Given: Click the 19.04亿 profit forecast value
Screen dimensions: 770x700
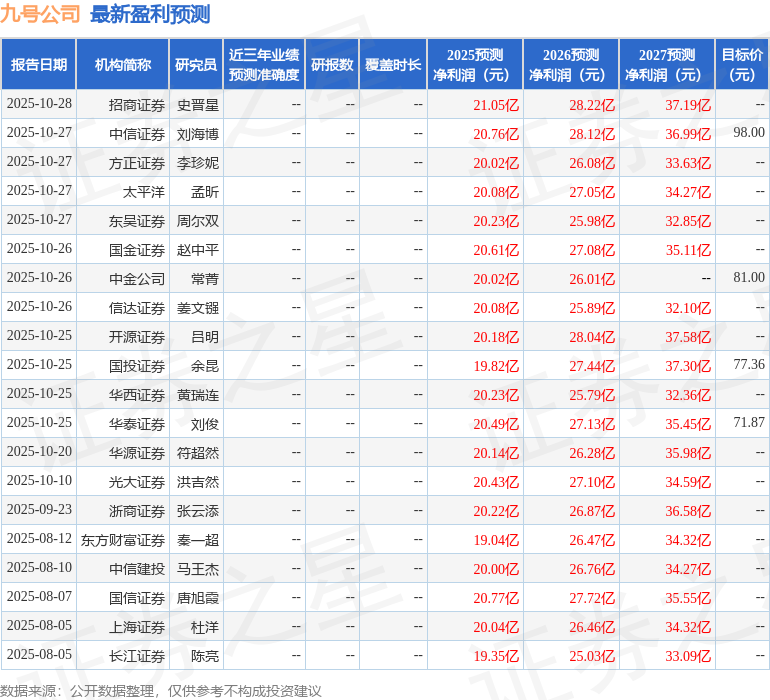Looking at the screenshot, I should click(496, 540).
